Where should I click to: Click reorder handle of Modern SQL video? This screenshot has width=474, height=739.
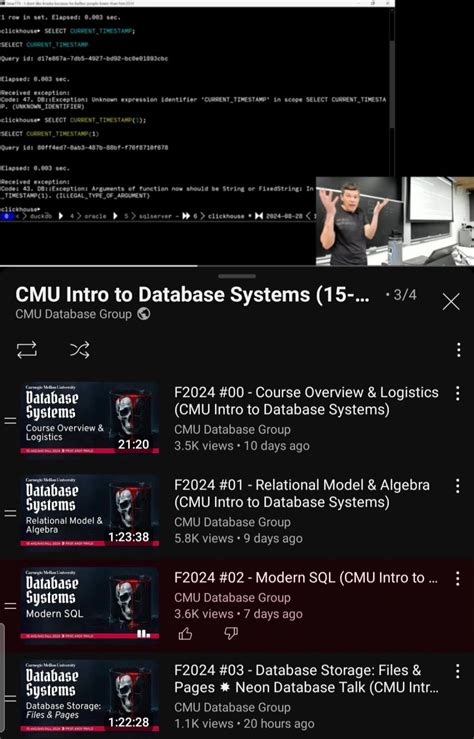10,605
